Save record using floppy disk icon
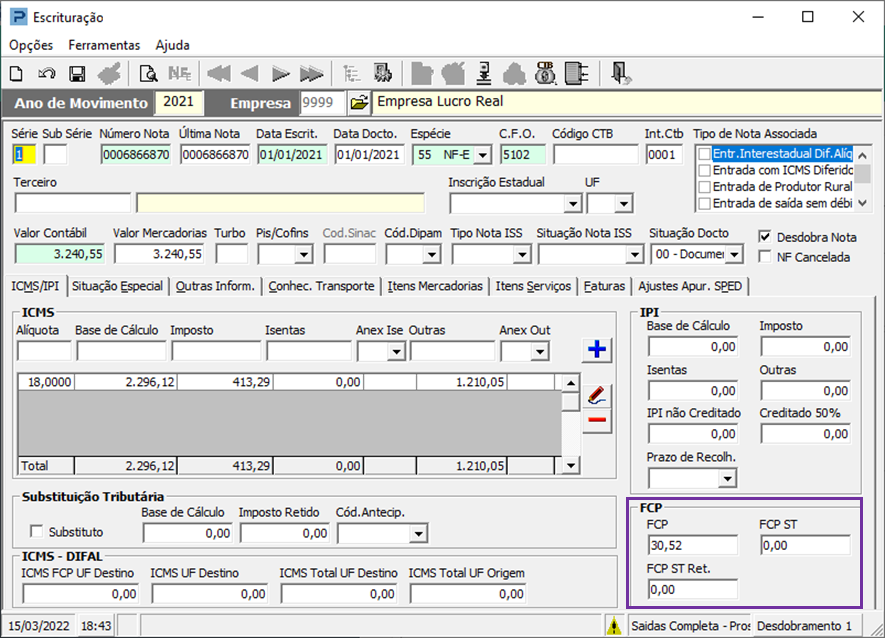This screenshot has height=638, width=885. point(76,73)
